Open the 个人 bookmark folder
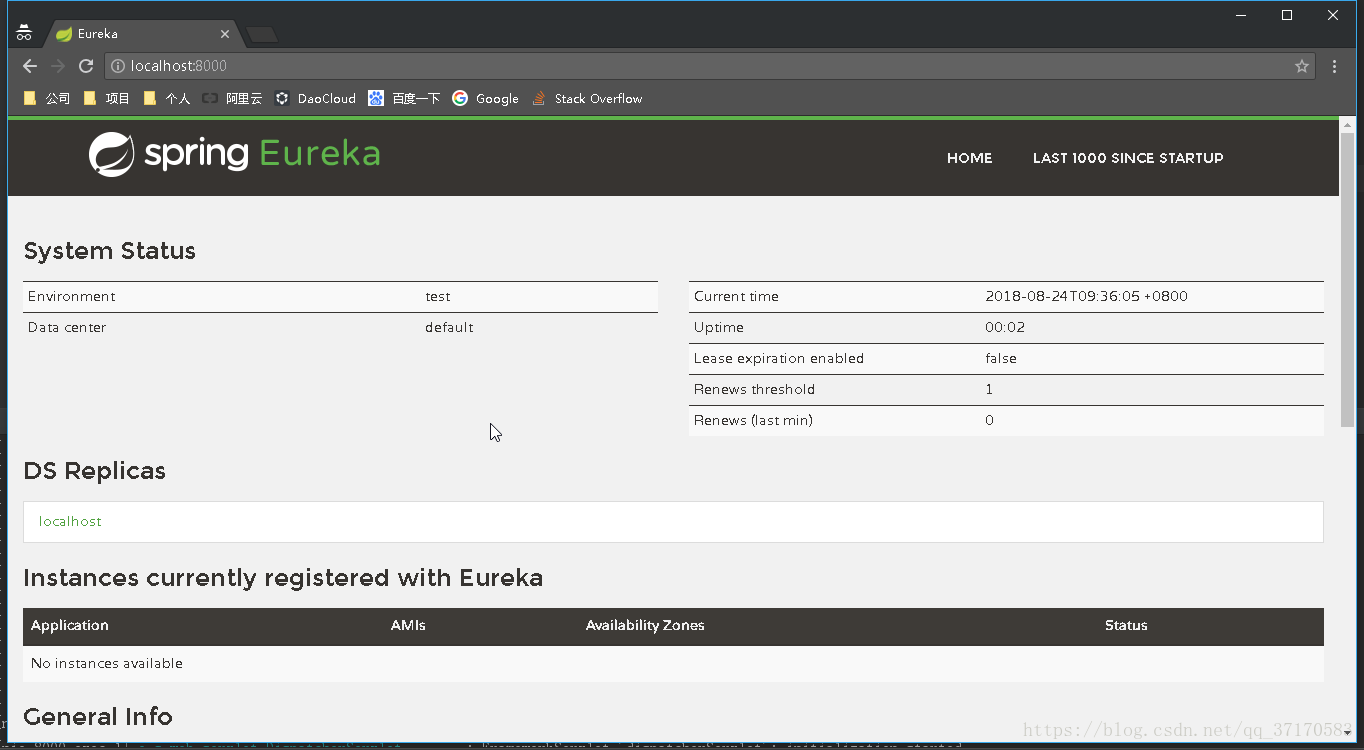Viewport: 1364px width, 750px height. [x=166, y=98]
